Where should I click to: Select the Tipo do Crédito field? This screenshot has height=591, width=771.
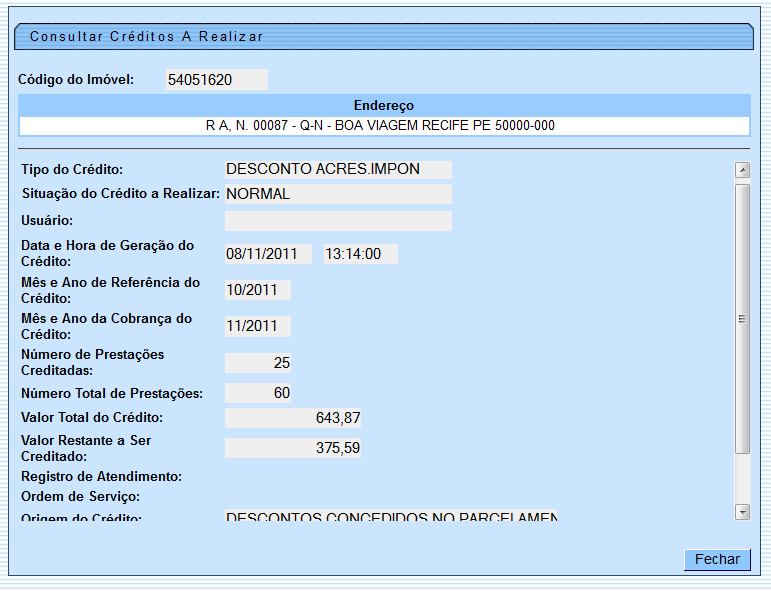tap(338, 170)
